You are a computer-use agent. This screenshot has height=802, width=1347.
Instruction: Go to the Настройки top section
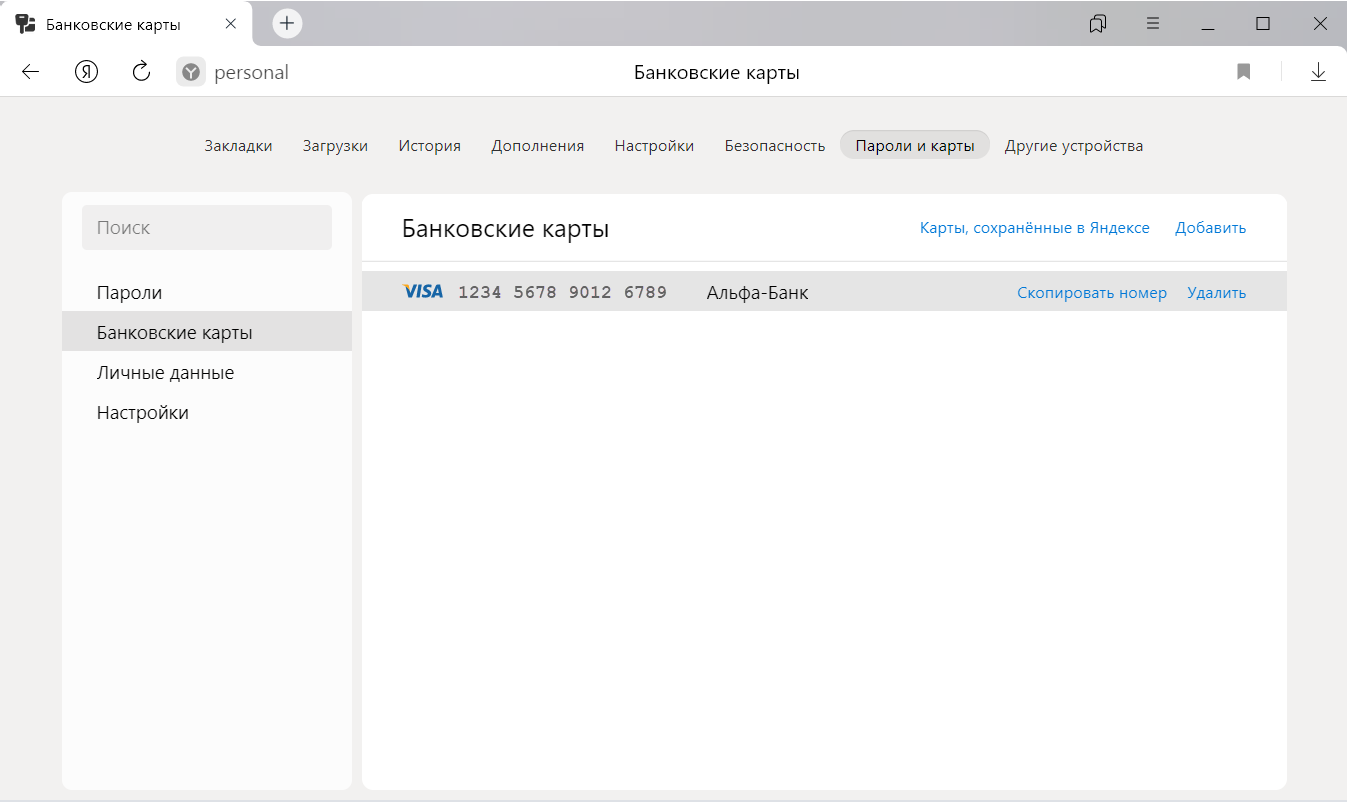coord(654,145)
